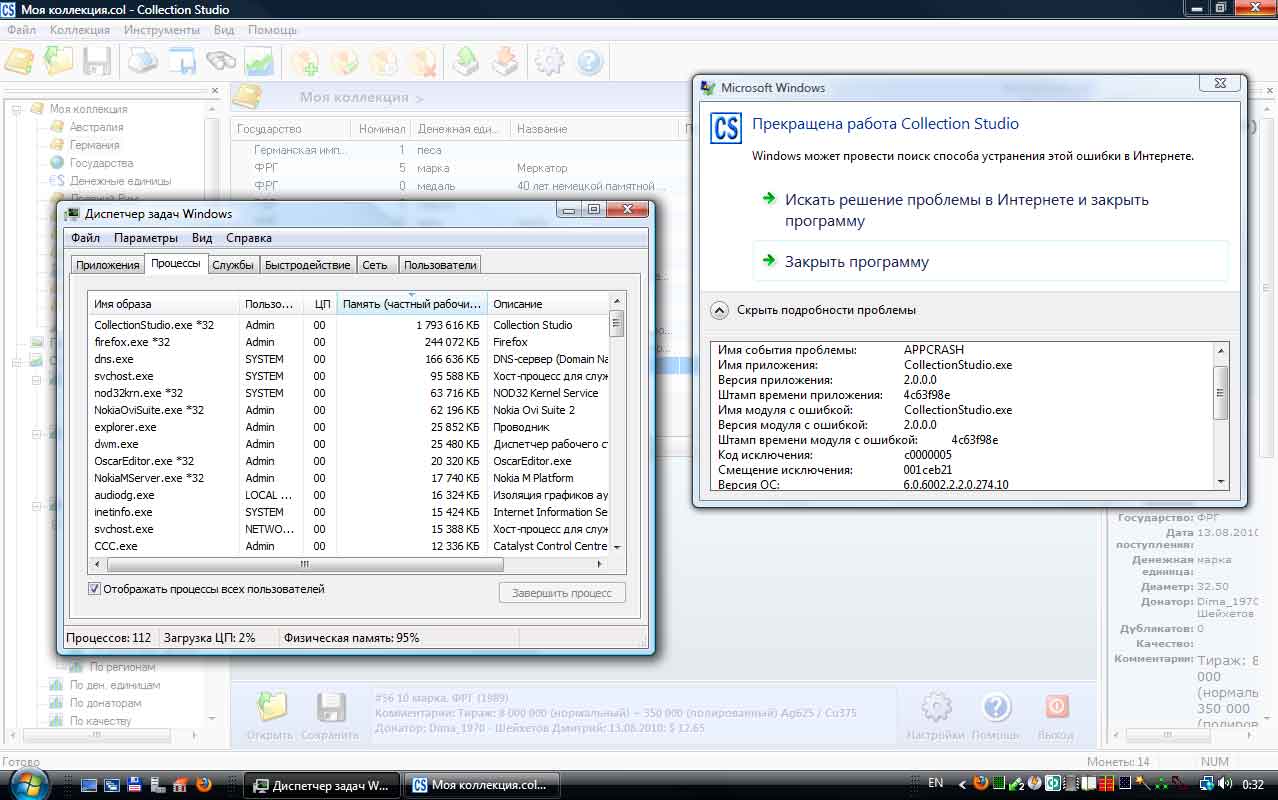The width and height of the screenshot is (1278, 800).
Task: Click the printer icon in Collection Studio toolbar
Action: tap(143, 61)
